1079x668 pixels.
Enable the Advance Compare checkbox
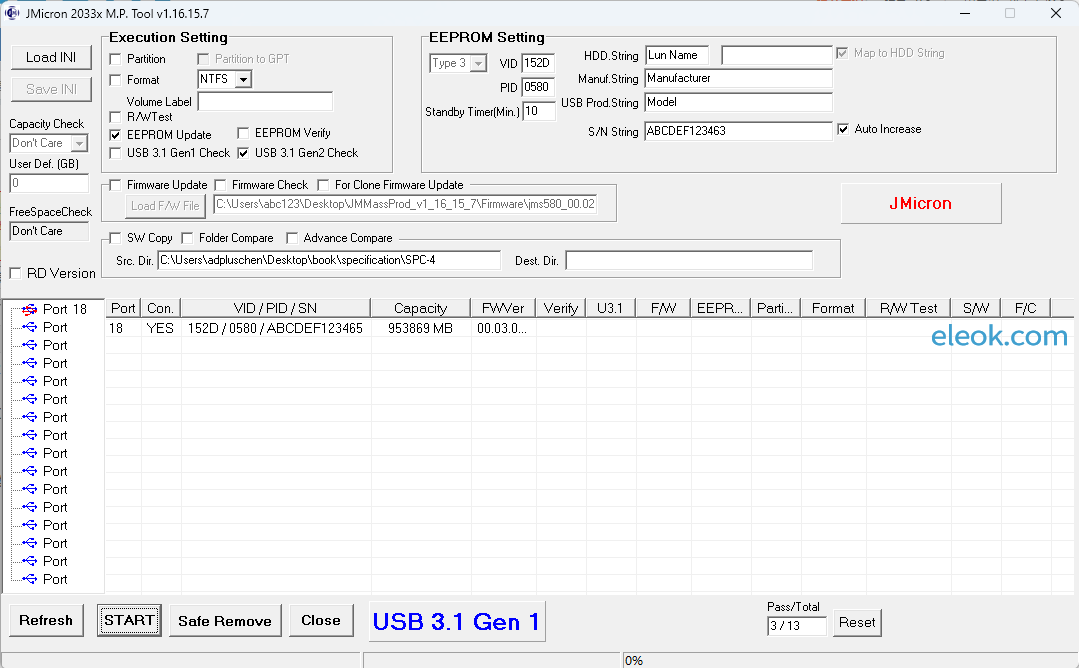292,238
